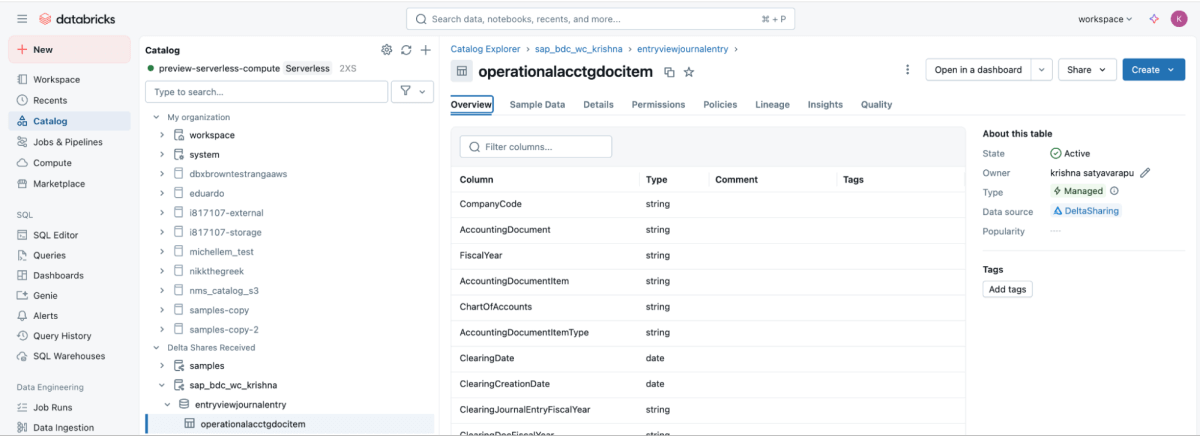Switch to the Sample Data tab
The height and width of the screenshot is (436, 1200).
point(537,105)
